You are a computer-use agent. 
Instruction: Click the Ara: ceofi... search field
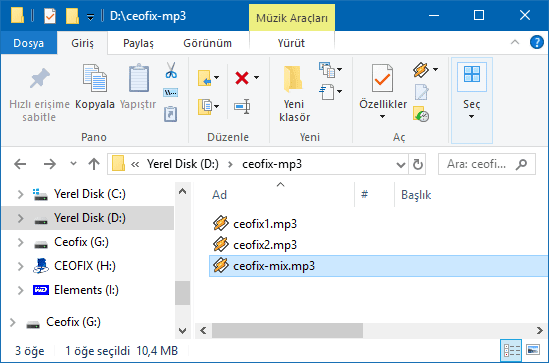pyautogui.click(x=487, y=164)
